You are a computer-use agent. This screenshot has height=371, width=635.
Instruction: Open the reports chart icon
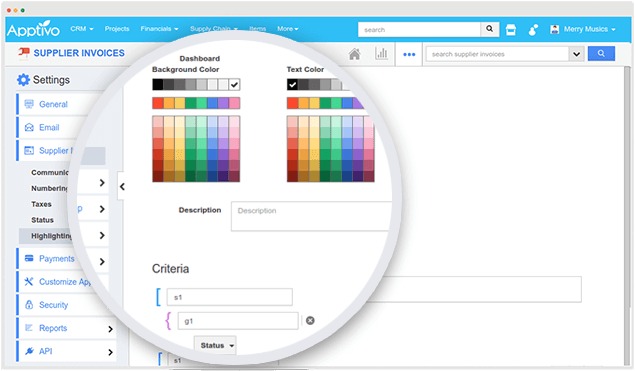381,53
